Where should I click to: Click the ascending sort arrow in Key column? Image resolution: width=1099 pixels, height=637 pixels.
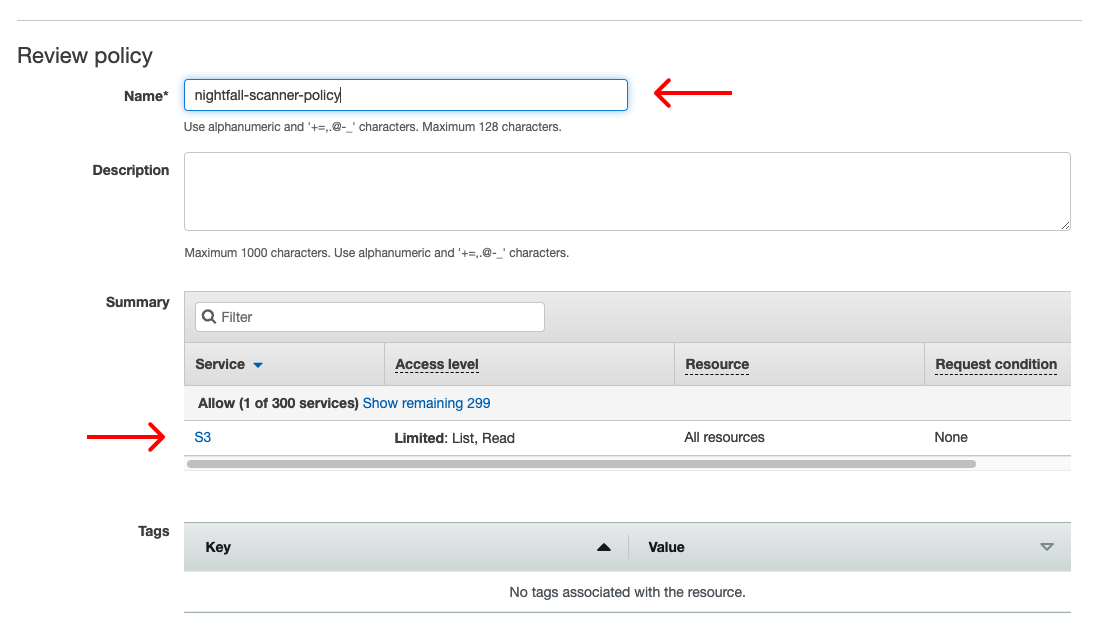tap(603, 547)
